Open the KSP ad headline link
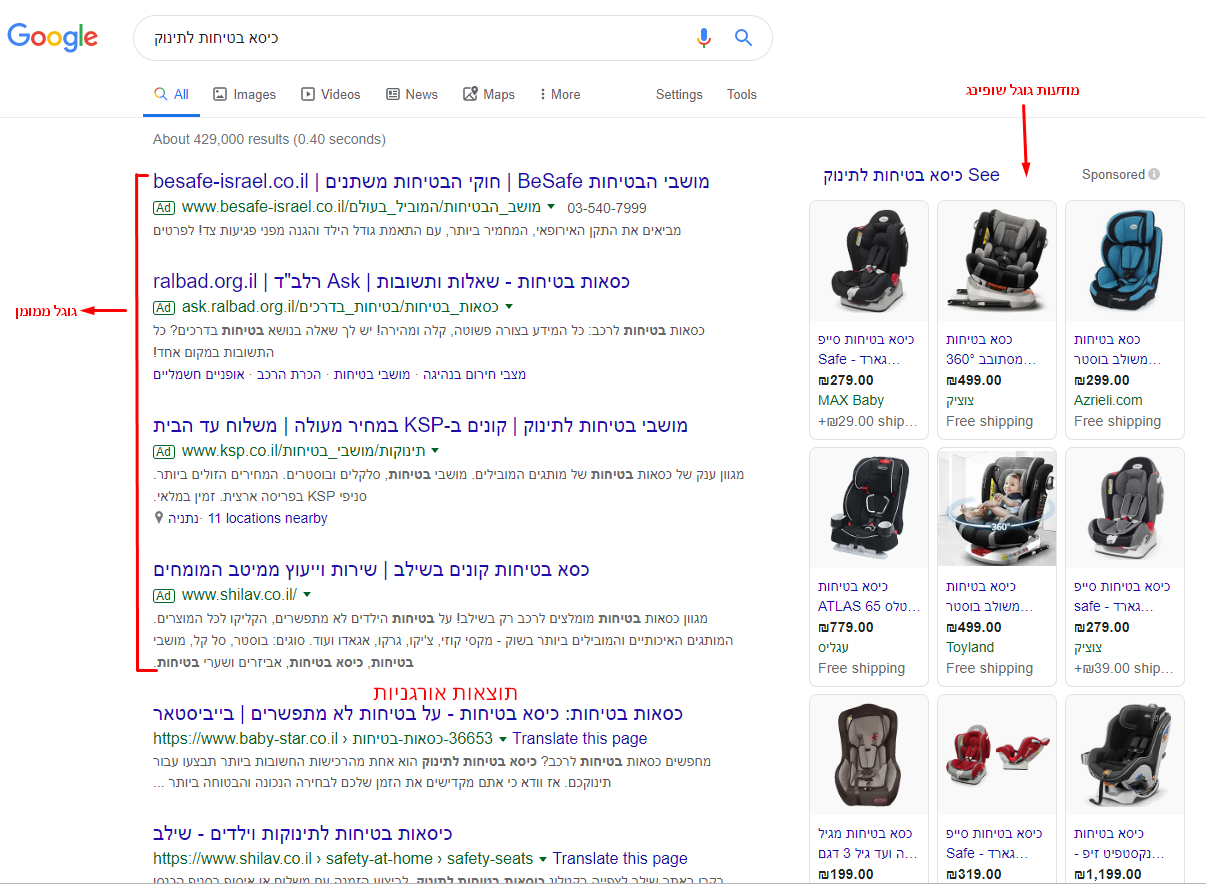 (420, 425)
